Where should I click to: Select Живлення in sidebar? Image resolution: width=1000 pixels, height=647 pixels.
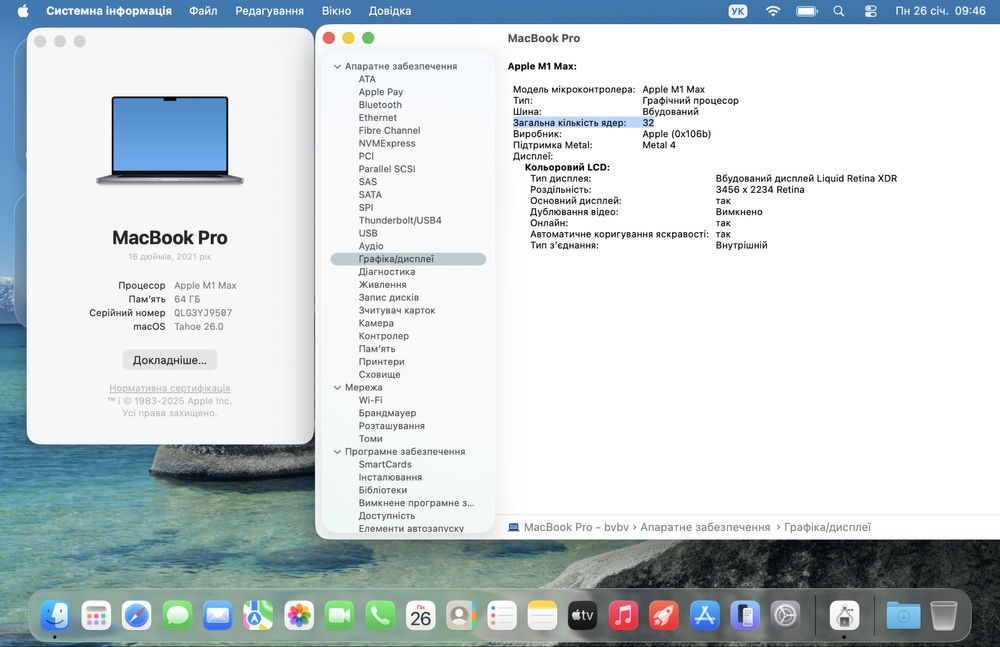pyautogui.click(x=383, y=285)
